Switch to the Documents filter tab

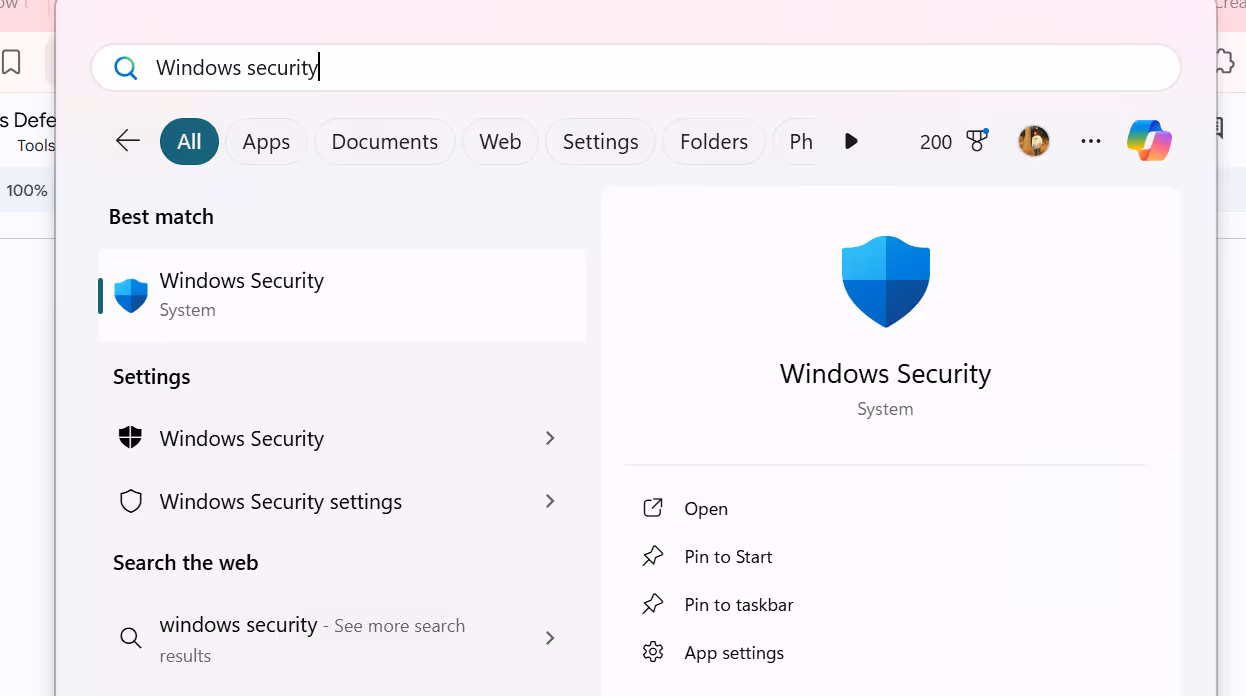[x=385, y=141]
